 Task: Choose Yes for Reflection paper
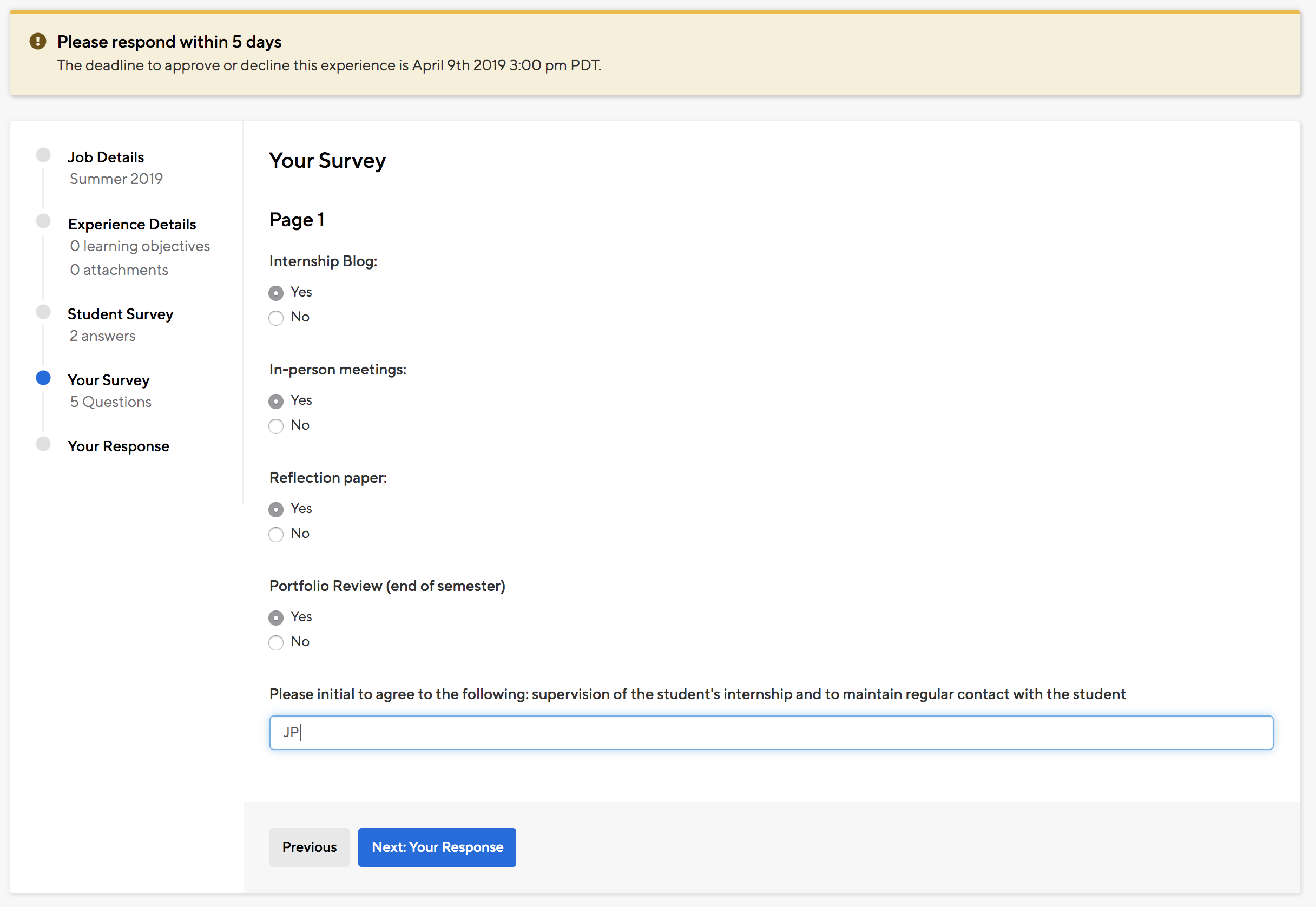(x=275, y=510)
